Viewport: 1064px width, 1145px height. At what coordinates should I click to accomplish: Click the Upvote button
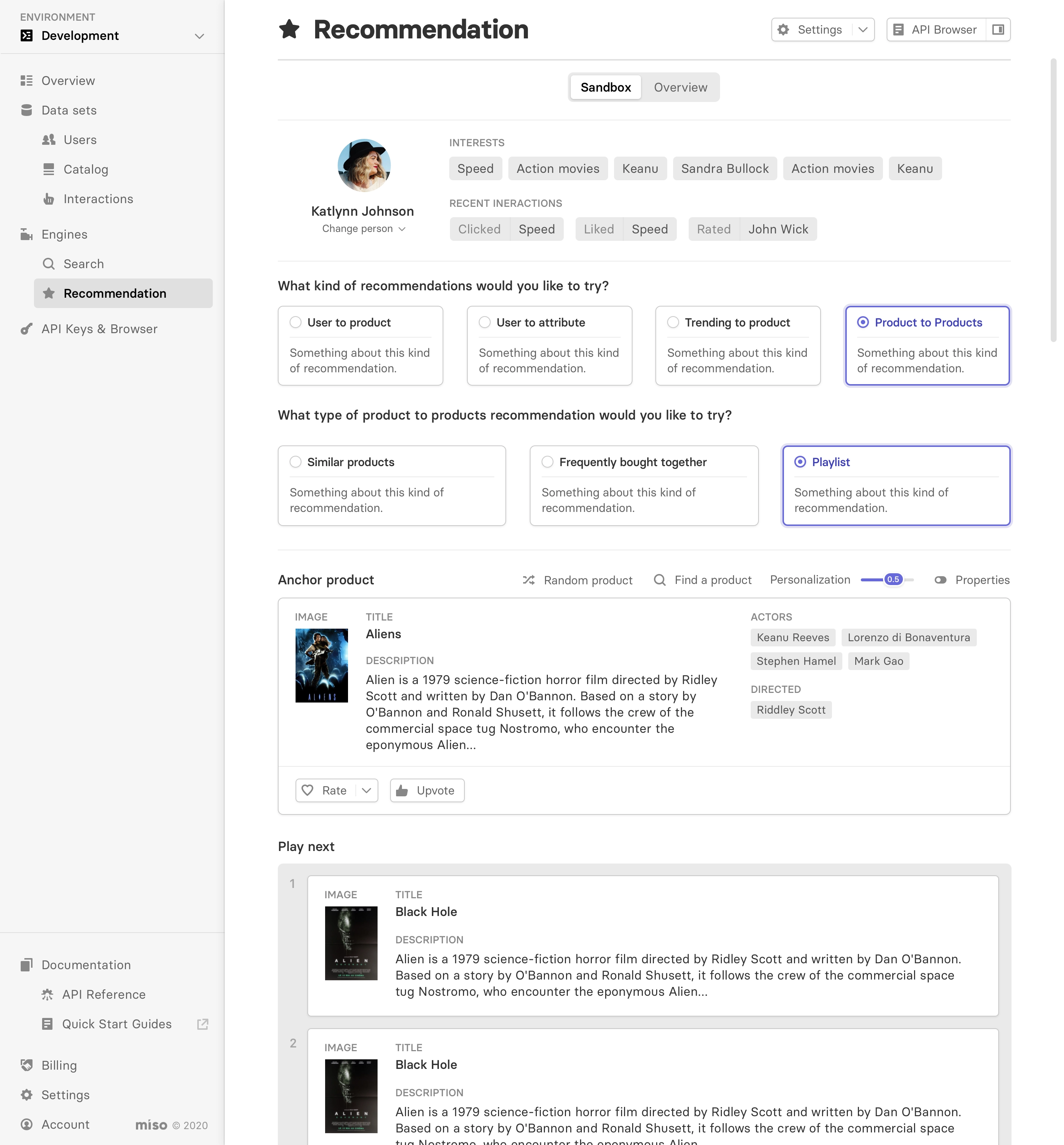pos(427,790)
